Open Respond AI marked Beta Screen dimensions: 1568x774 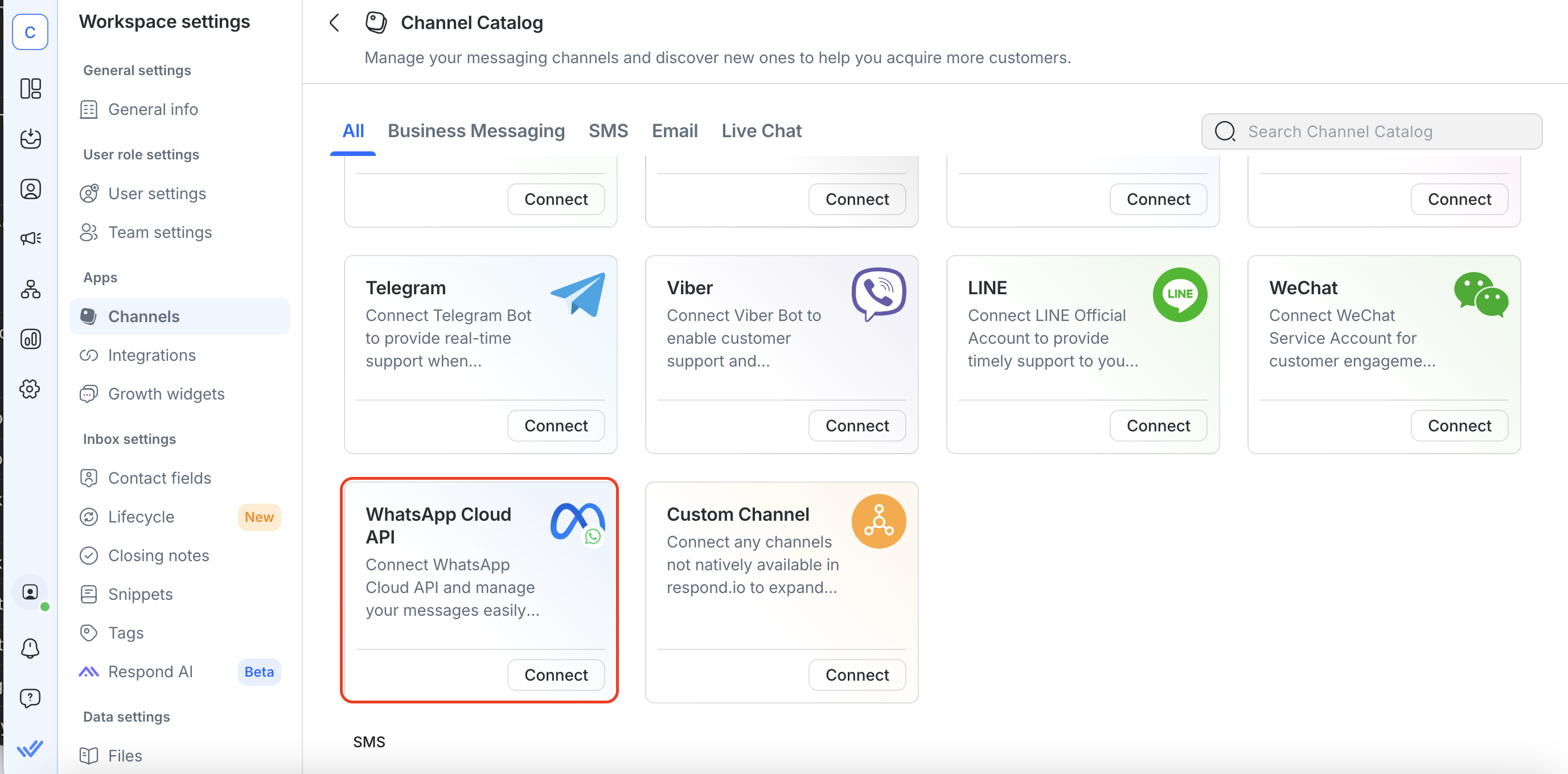150,671
